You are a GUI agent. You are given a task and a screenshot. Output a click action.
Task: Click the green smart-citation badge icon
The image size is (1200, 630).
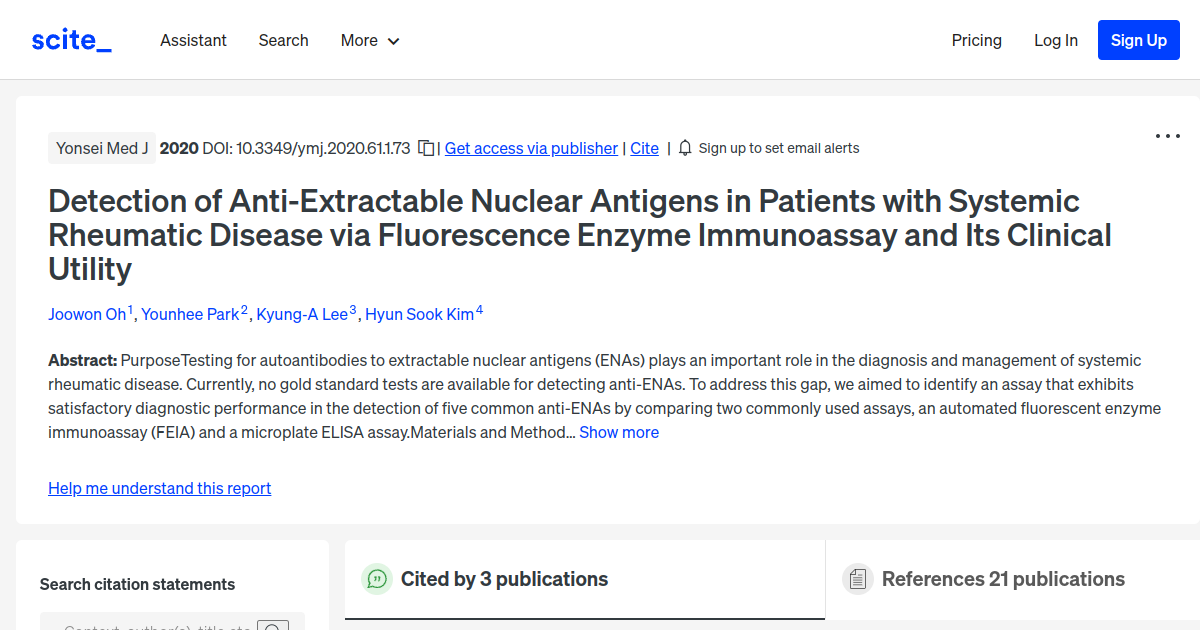pos(377,579)
